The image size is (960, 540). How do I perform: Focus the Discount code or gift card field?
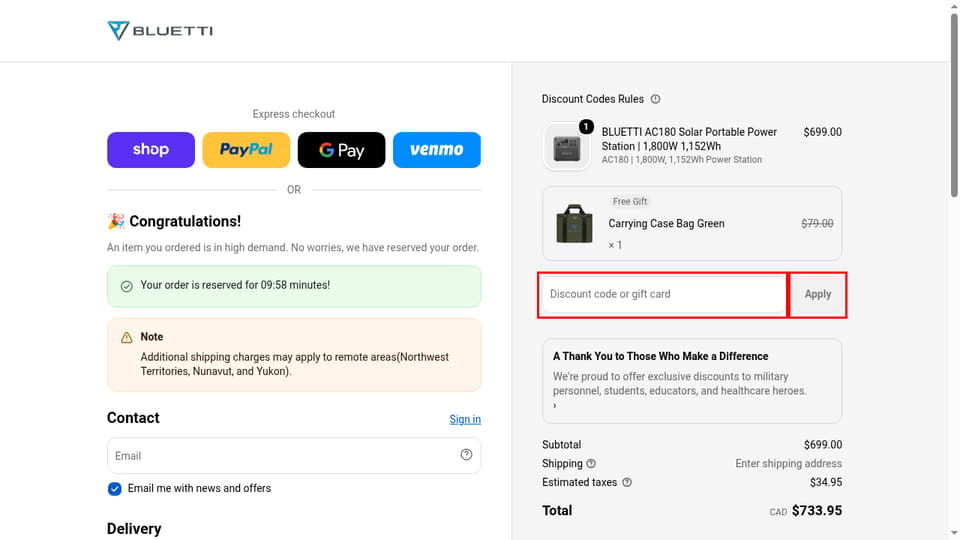[664, 294]
